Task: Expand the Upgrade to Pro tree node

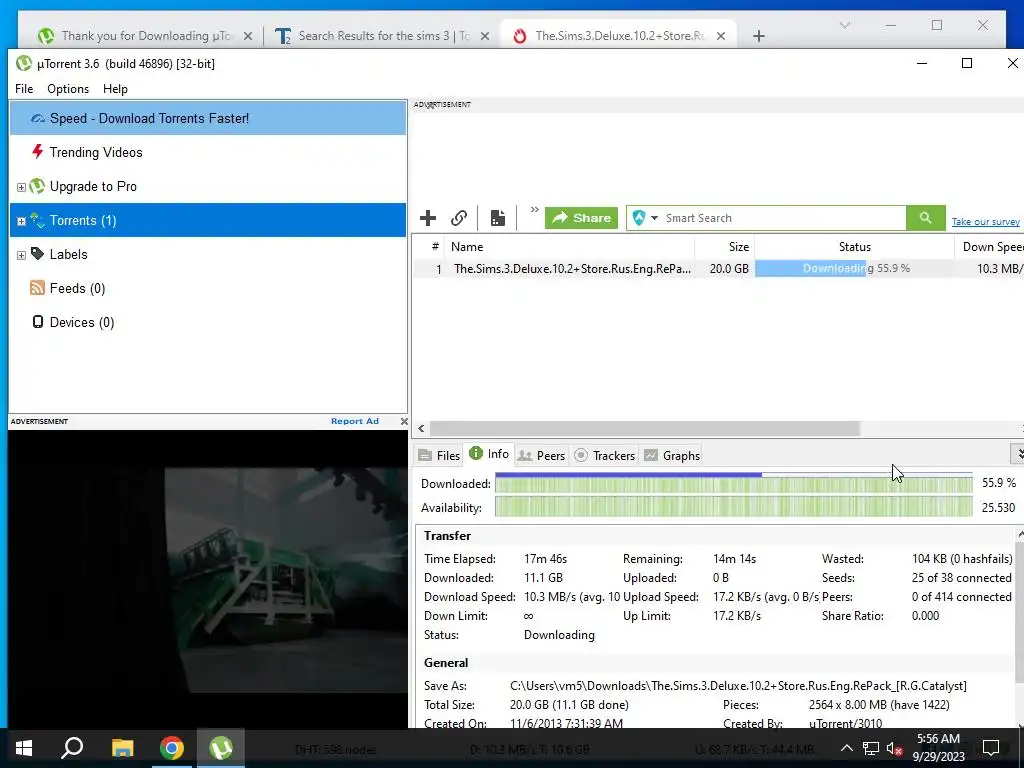Action: click(x=21, y=187)
